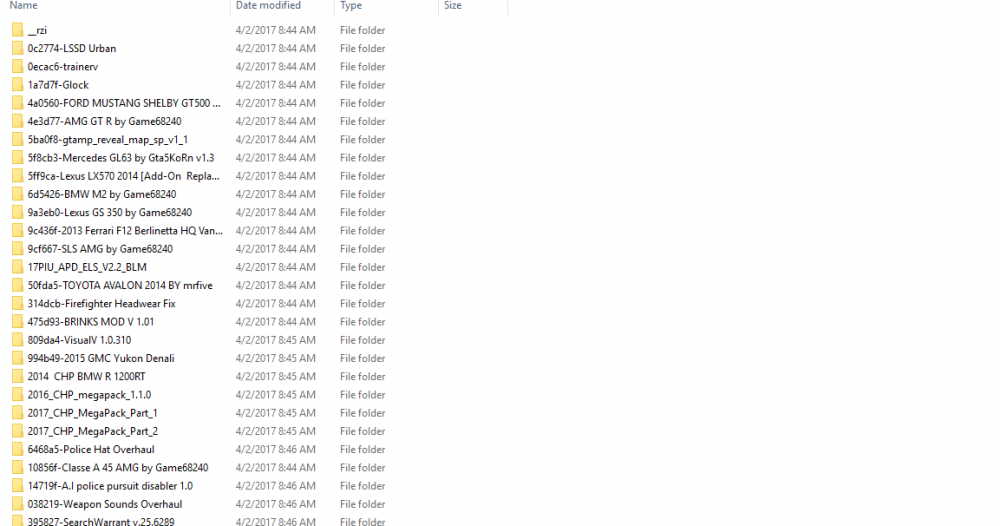1000x526 pixels.
Task: Click folder icon of 994b49-2015 GMC Yukon Denali
Action: point(17,358)
